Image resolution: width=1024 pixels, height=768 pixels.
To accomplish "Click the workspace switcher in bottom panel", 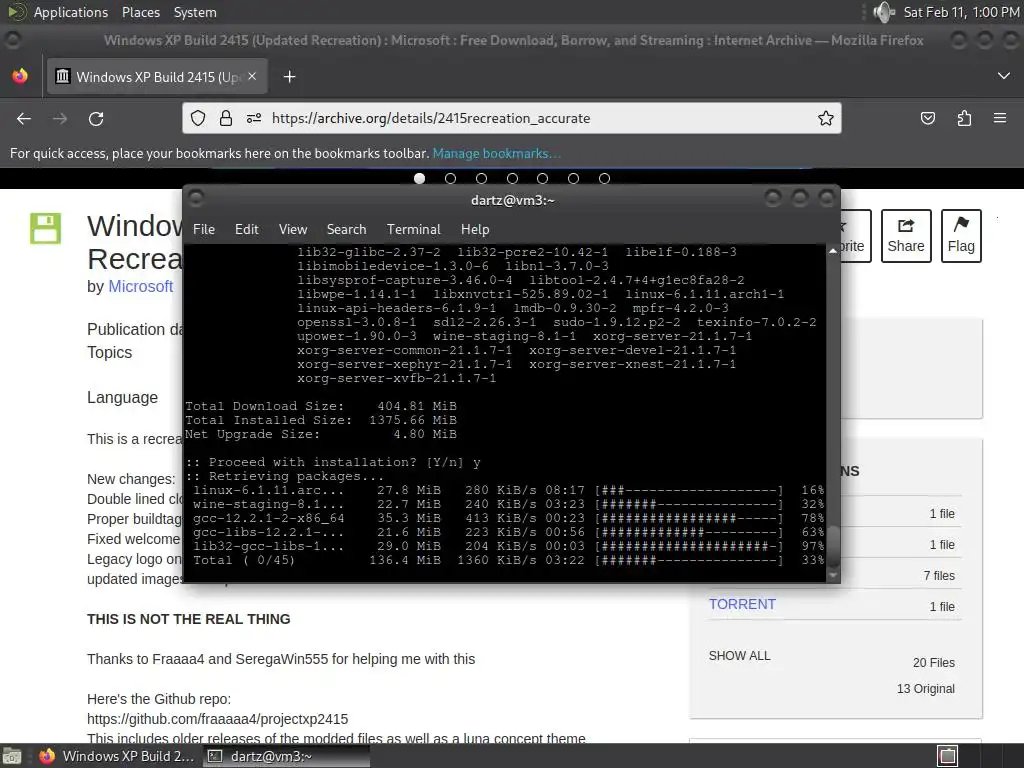I will click(x=948, y=756).
